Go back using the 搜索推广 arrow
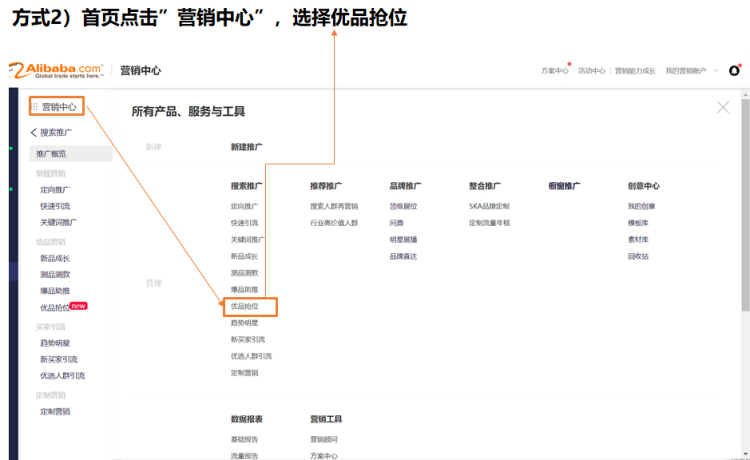 (34, 132)
